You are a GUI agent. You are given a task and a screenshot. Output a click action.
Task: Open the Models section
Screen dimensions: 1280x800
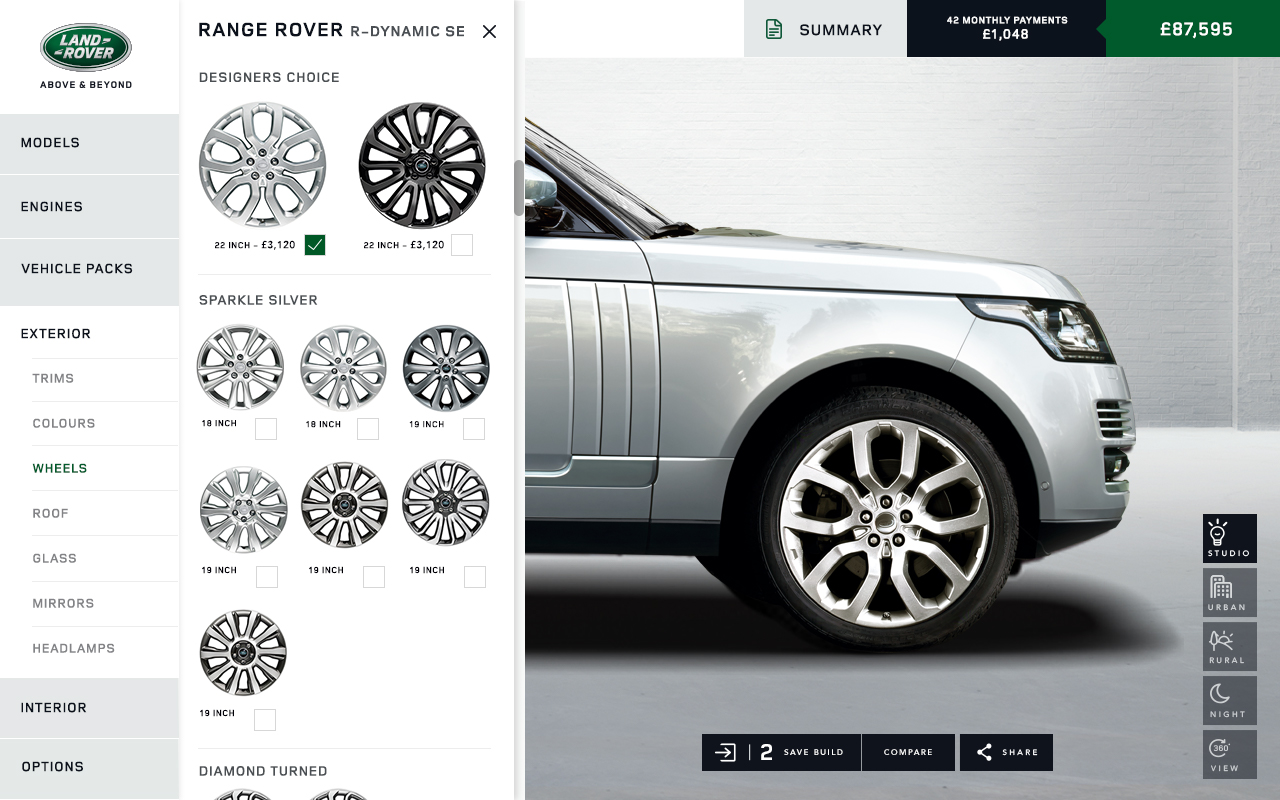[89, 143]
